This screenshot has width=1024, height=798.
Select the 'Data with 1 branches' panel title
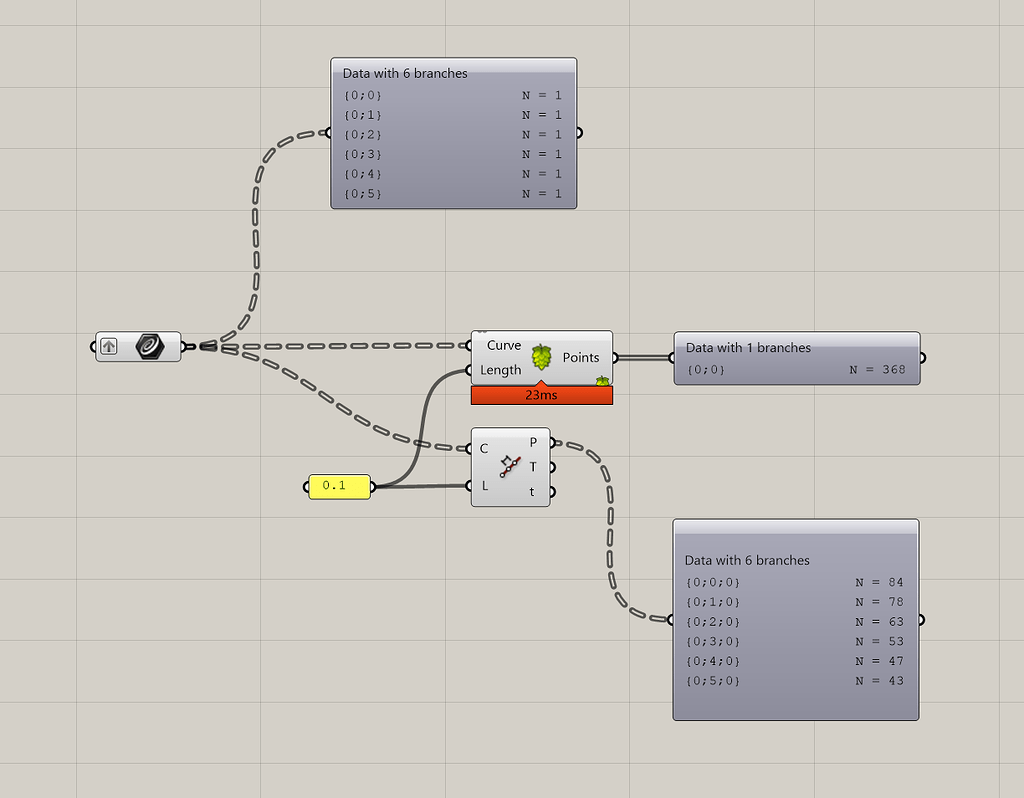click(748, 348)
